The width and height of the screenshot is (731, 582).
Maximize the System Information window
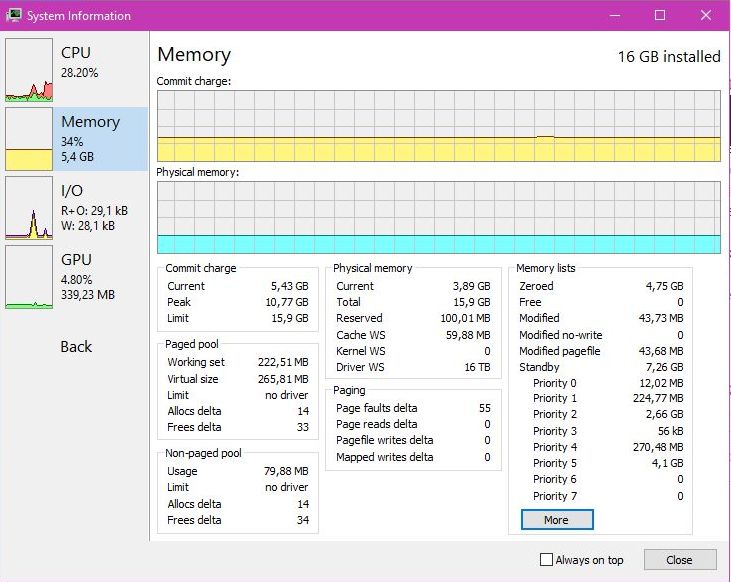(x=660, y=16)
